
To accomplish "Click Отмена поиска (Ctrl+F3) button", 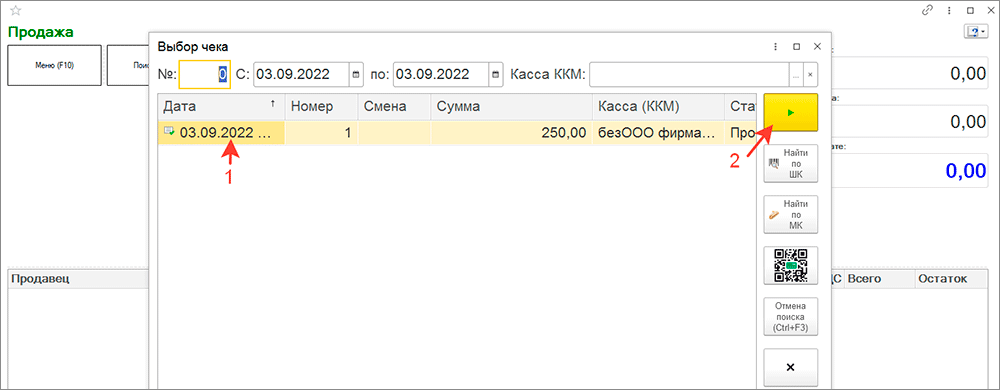I will [x=790, y=317].
